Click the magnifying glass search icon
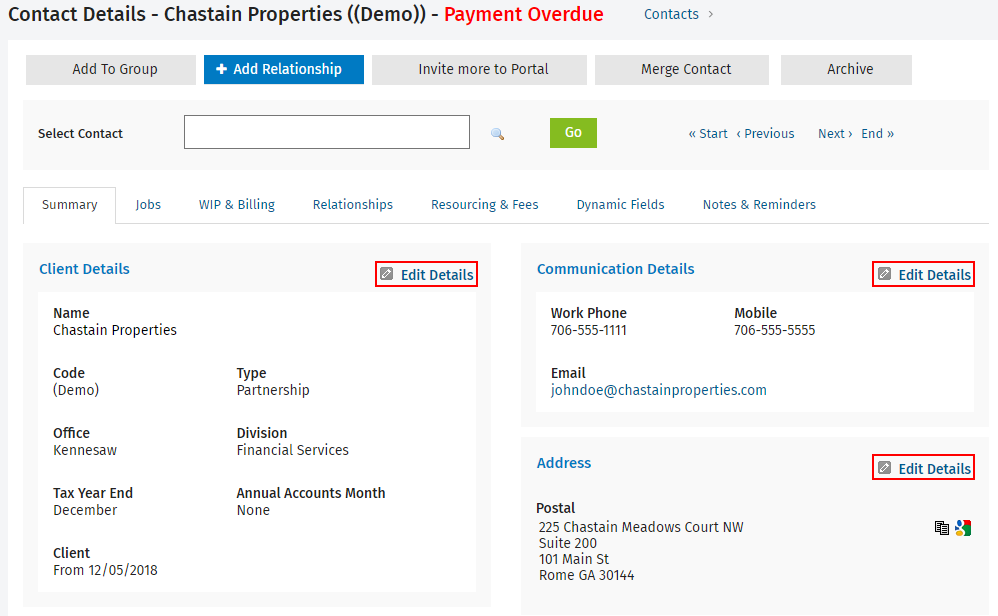 tap(497, 132)
